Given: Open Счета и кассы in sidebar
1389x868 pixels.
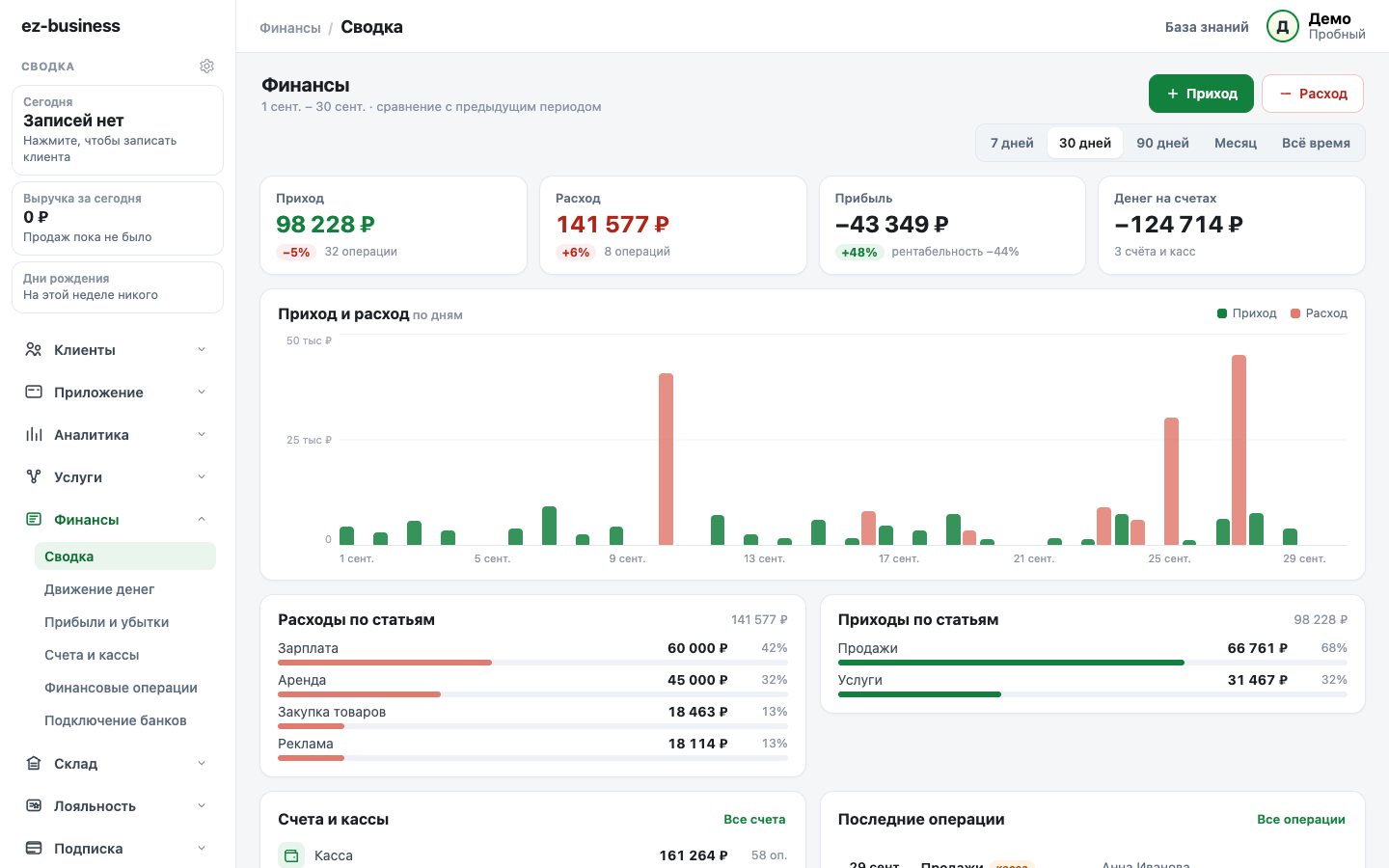Looking at the screenshot, I should [x=125, y=655].
